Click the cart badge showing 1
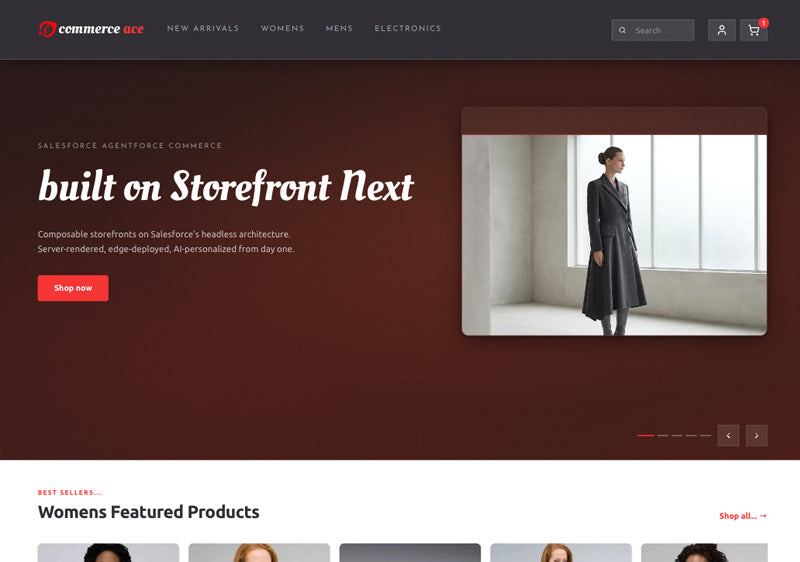Image resolution: width=800 pixels, height=562 pixels. pyautogui.click(x=763, y=23)
